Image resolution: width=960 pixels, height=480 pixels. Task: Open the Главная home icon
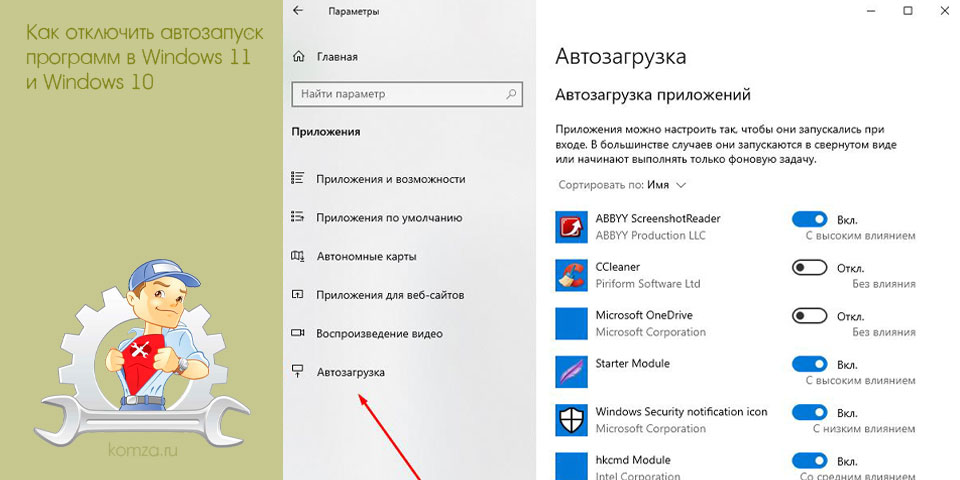[299, 57]
